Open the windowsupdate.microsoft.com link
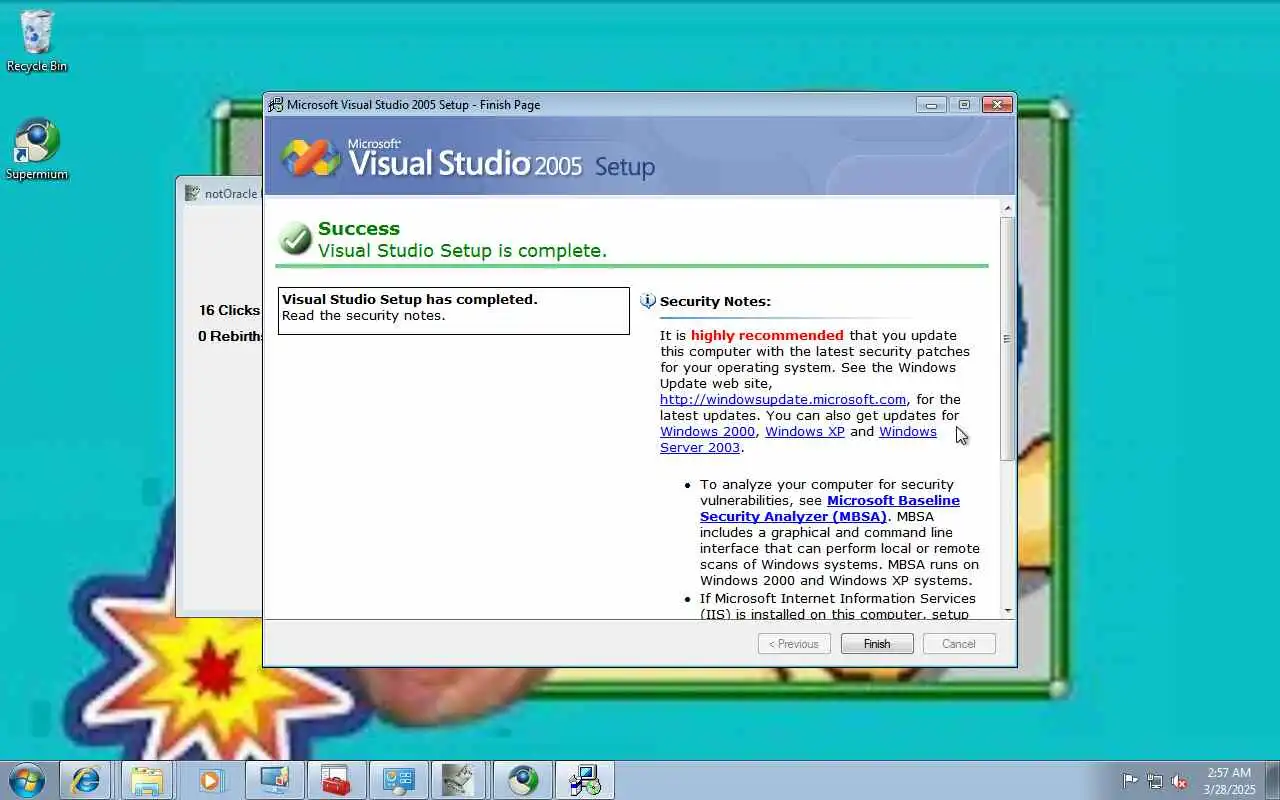The width and height of the screenshot is (1280, 800). pyautogui.click(x=783, y=399)
